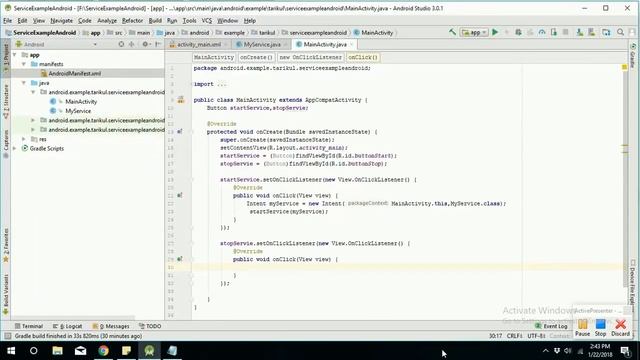Expand the res folder
Image resolution: width=640 pixels, height=360 pixels.
24,139
